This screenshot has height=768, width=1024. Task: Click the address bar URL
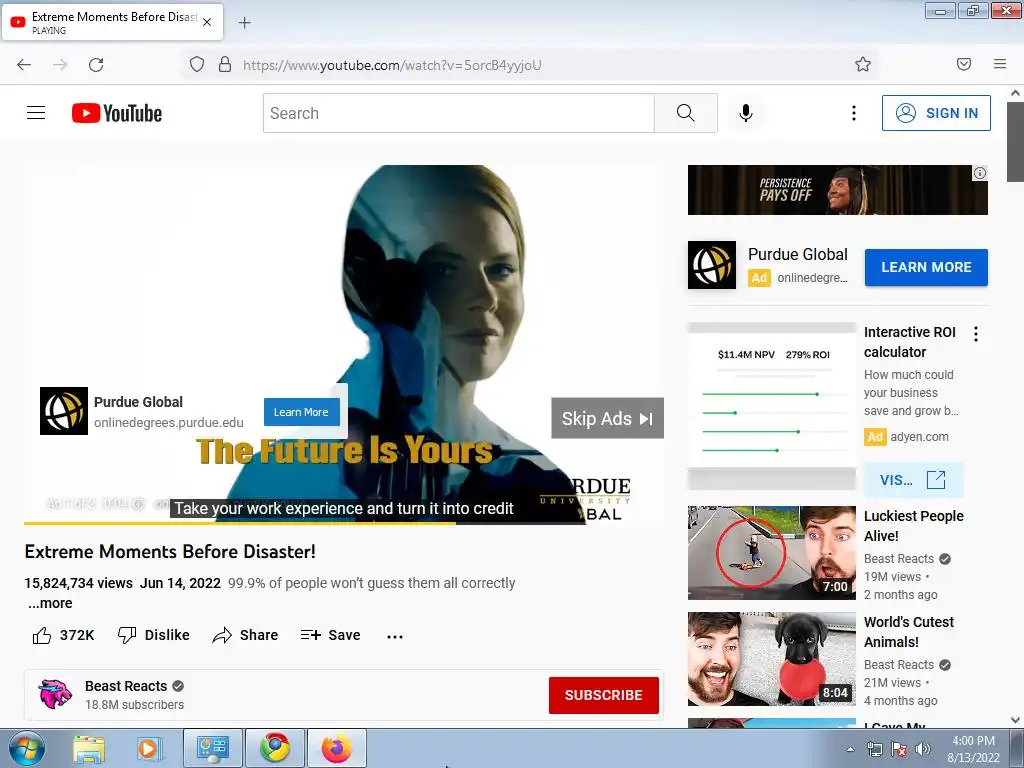[392, 65]
